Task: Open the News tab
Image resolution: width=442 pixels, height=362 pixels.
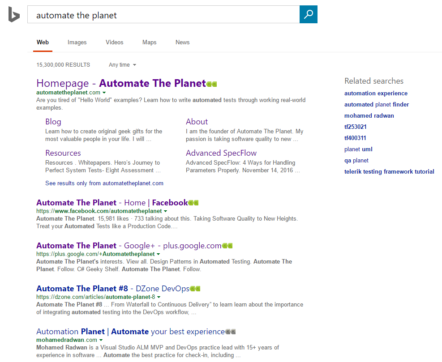Action: point(182,42)
